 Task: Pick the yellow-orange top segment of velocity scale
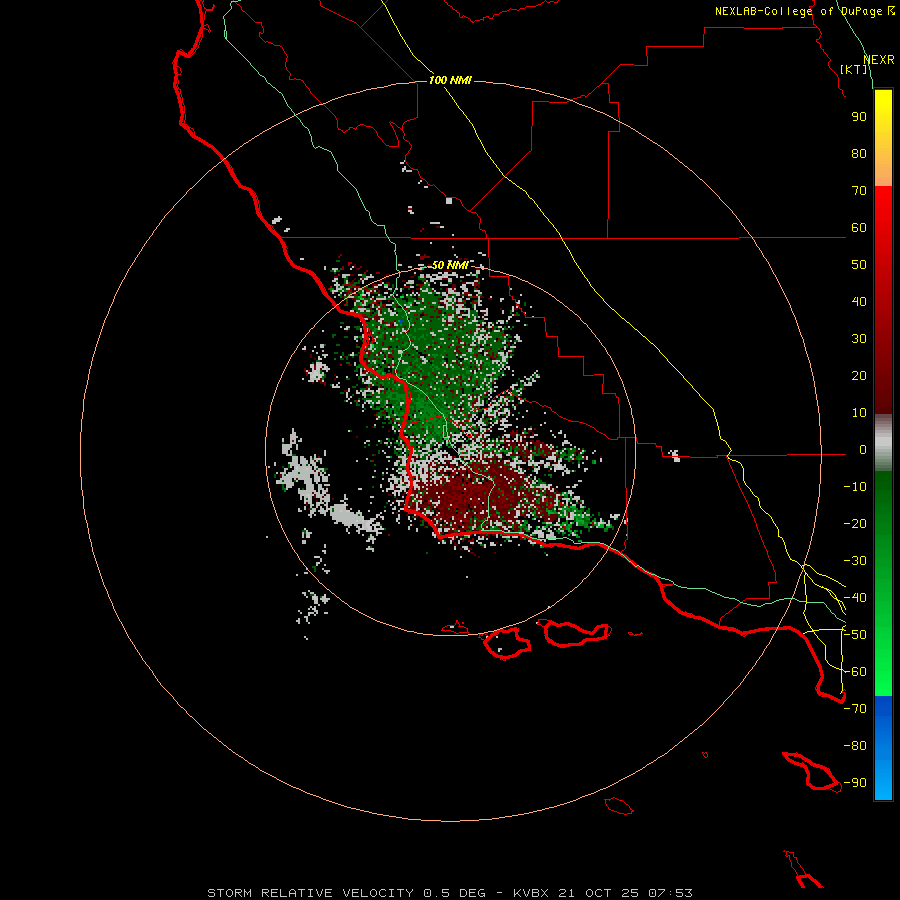coord(883,138)
